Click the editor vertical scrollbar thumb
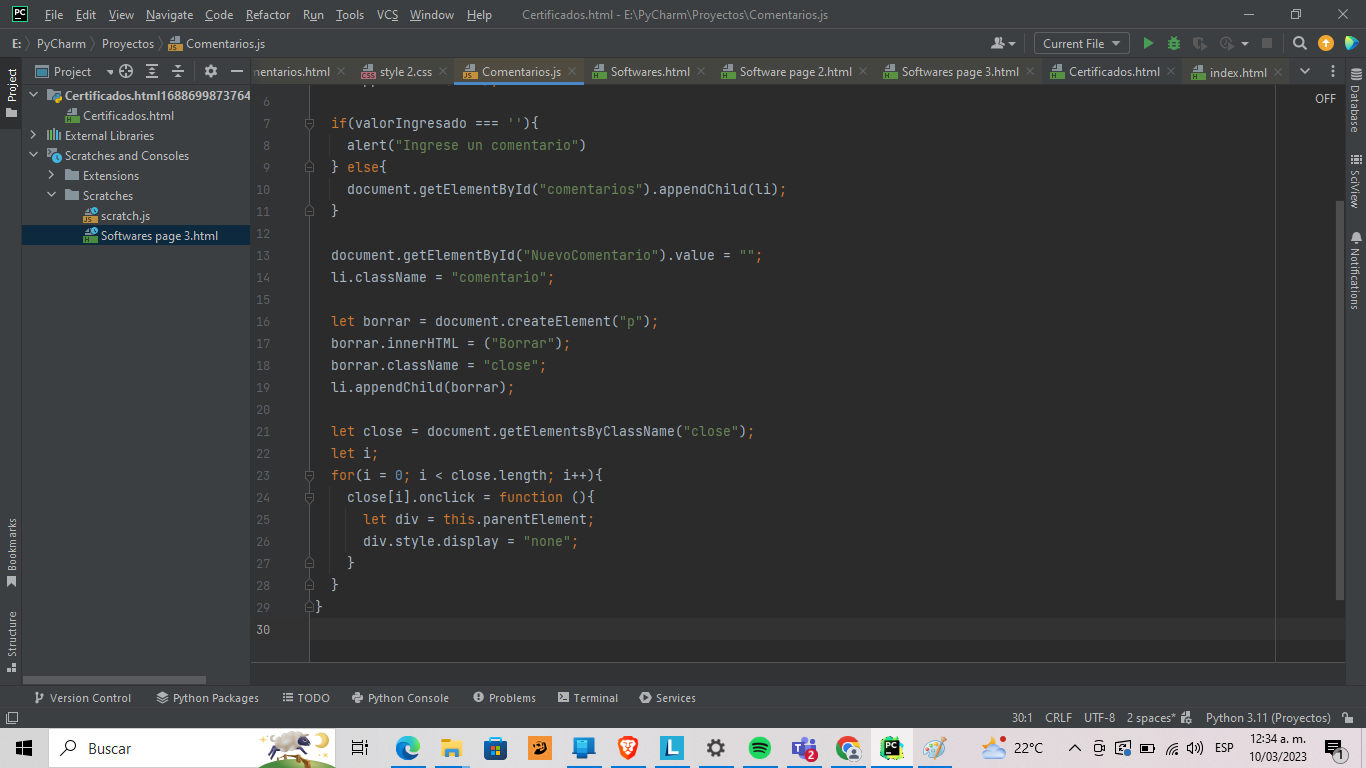Viewport: 1366px width, 768px height. click(x=1340, y=400)
